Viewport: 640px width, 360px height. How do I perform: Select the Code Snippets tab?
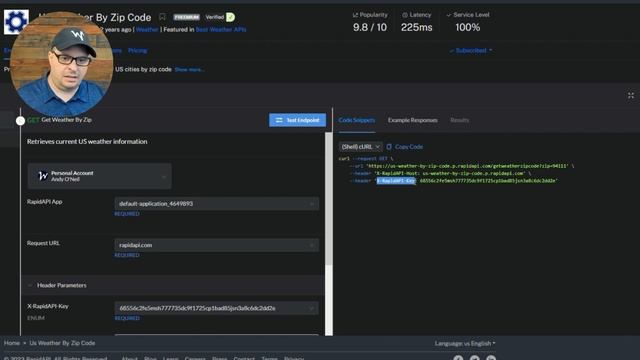coord(357,120)
